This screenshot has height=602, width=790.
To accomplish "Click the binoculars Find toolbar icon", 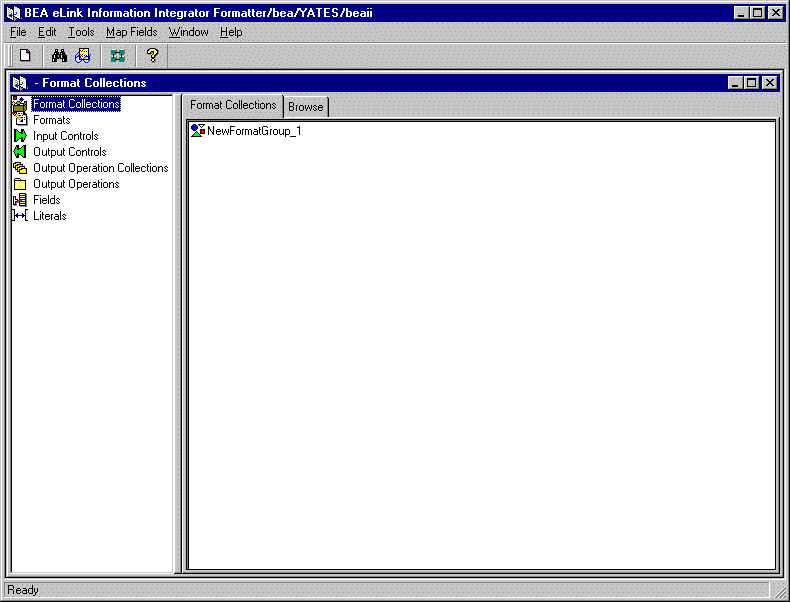I will click(59, 55).
